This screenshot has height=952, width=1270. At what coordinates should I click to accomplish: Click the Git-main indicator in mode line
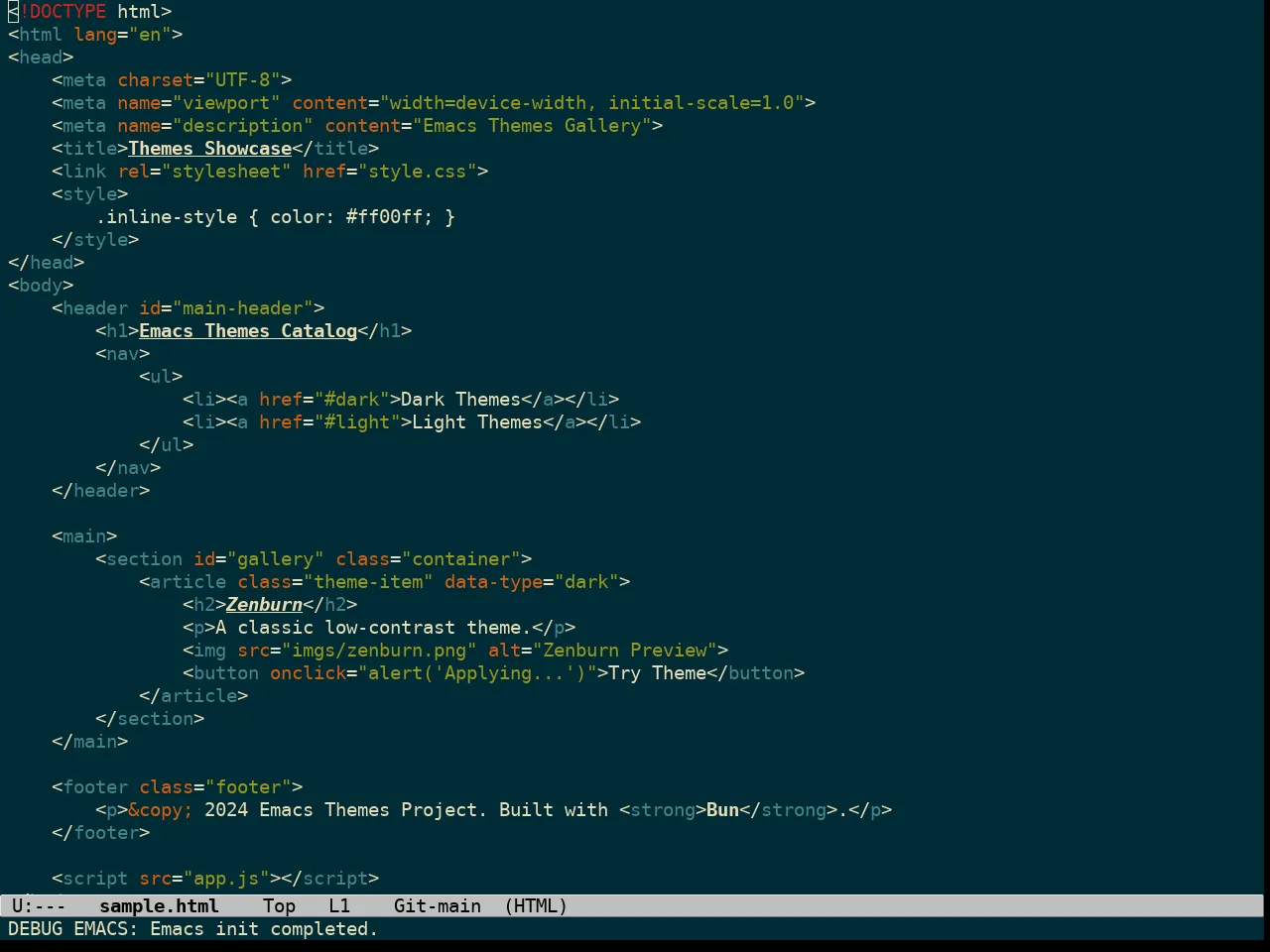tap(438, 905)
